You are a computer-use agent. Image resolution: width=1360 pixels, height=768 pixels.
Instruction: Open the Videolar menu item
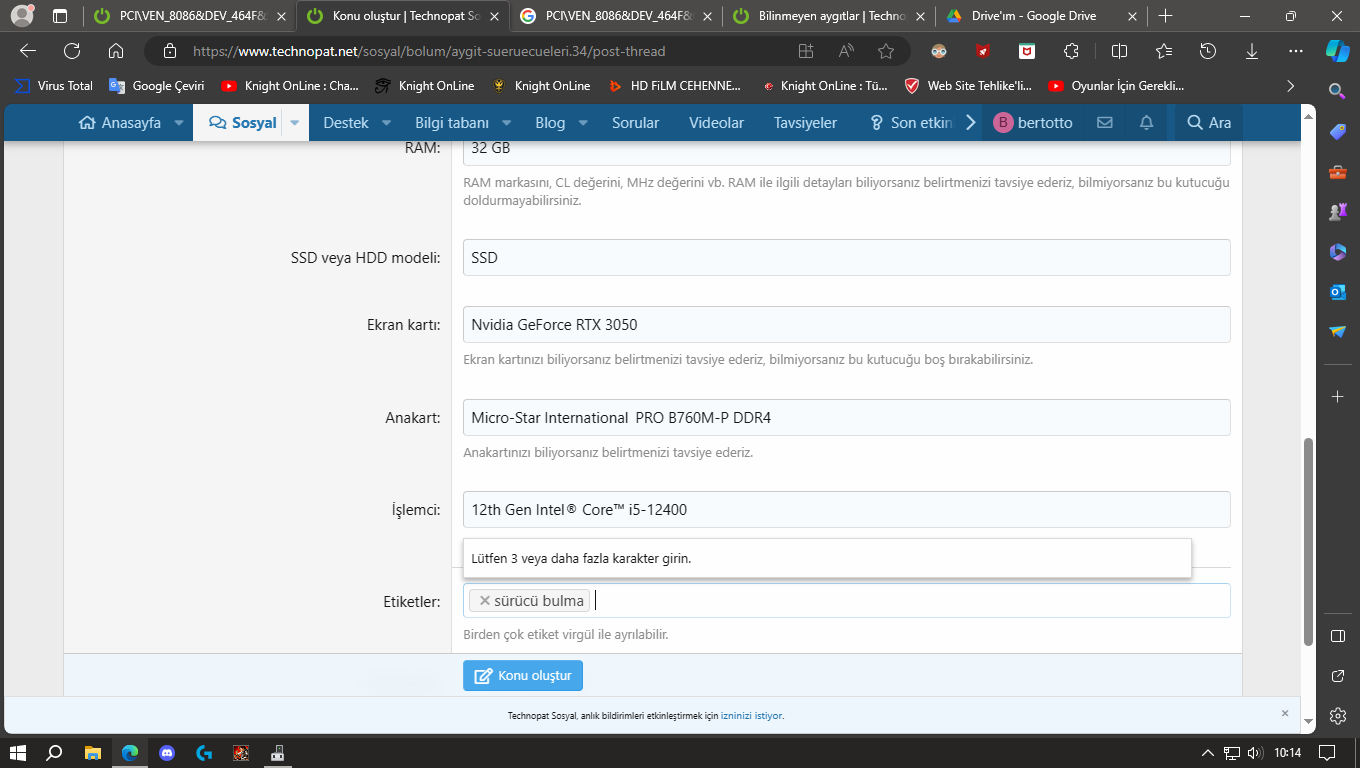pos(716,123)
